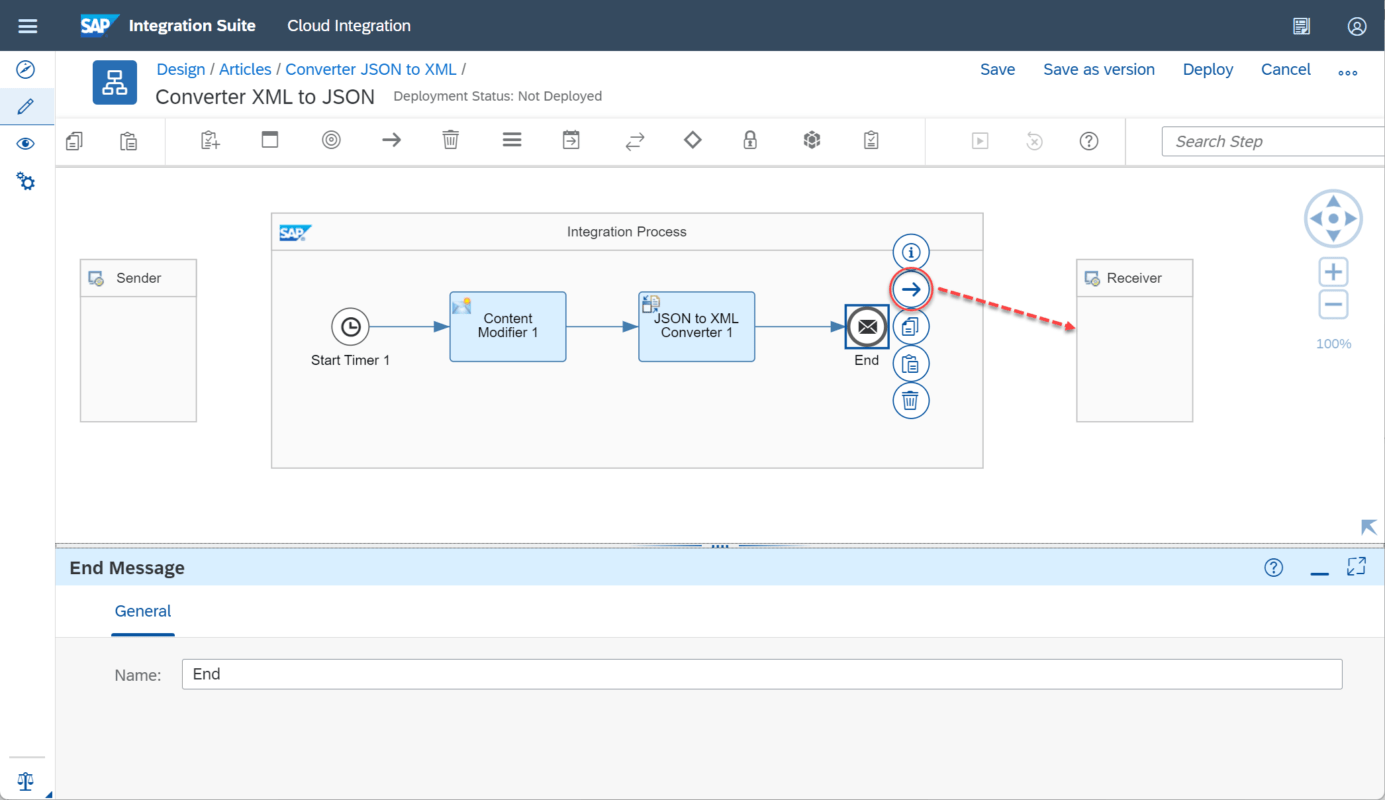Click the pan navigation wheel control
The height and width of the screenshot is (800, 1385).
[1333, 218]
